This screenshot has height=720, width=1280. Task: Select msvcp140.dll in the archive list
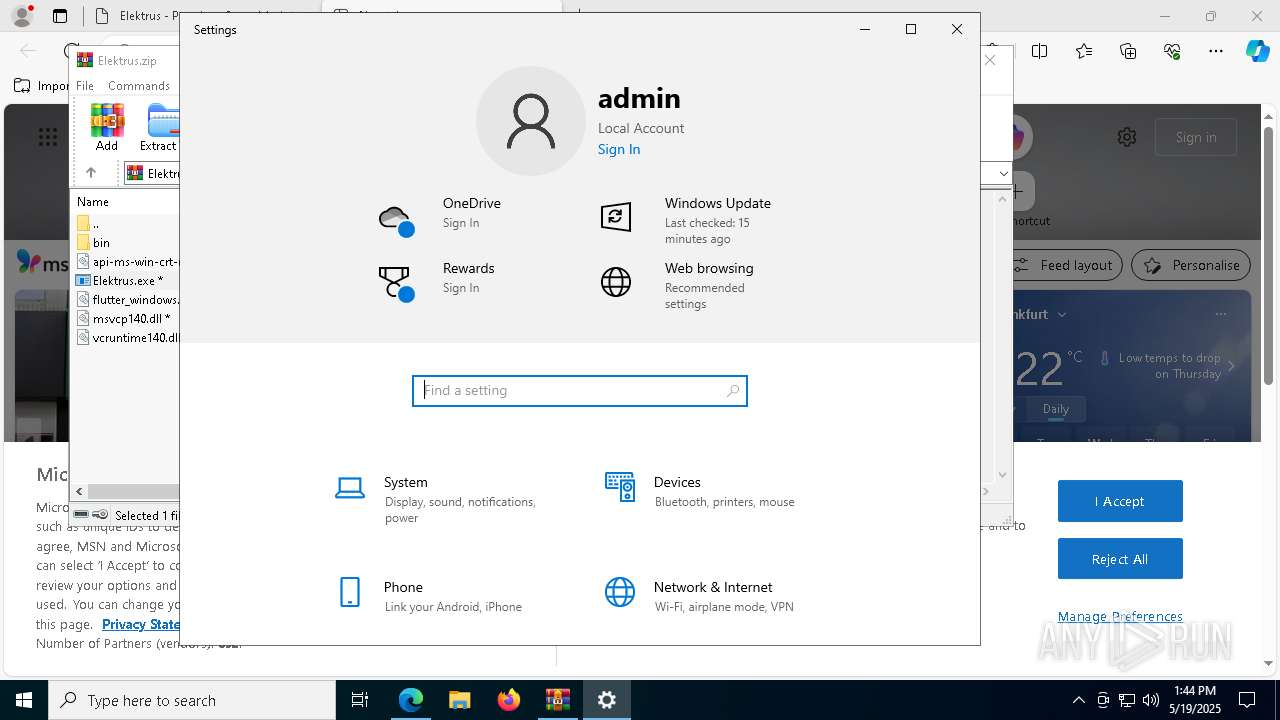[128, 319]
